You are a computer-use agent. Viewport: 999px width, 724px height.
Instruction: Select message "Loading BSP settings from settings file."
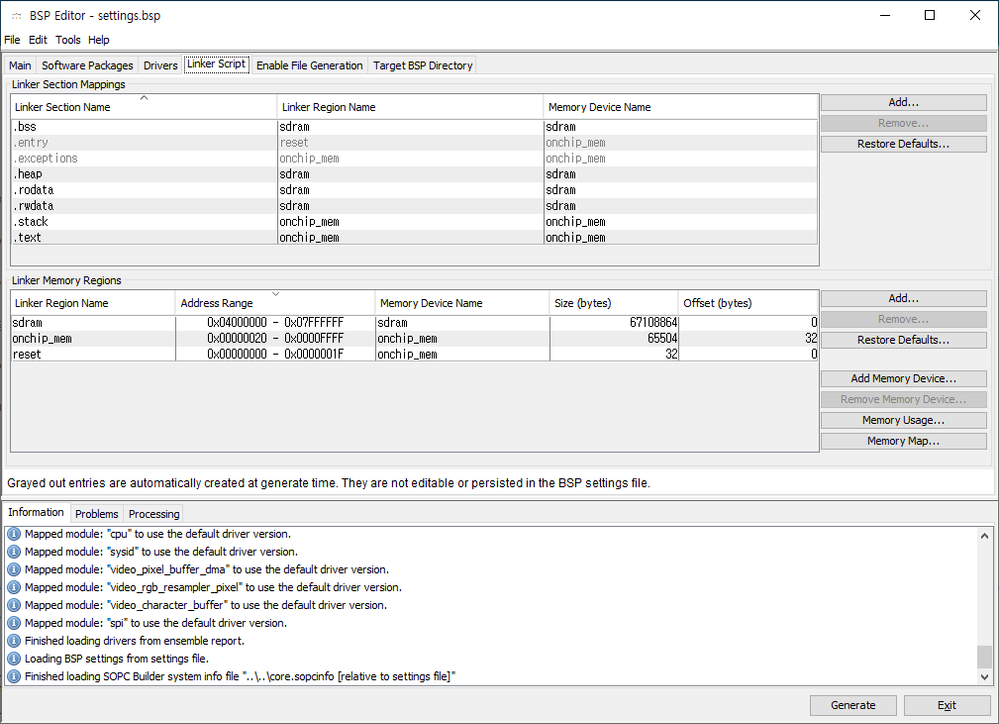[x=117, y=659]
